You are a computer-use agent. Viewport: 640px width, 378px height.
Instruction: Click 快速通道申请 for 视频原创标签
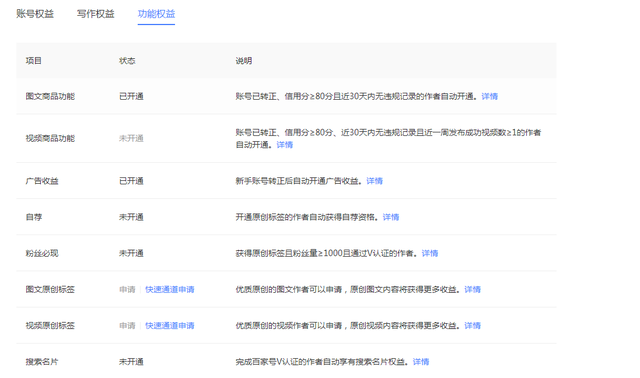[170, 326]
